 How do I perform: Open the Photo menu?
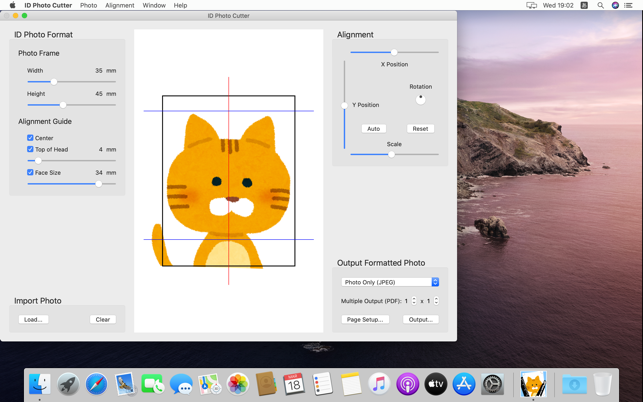coord(89,5)
